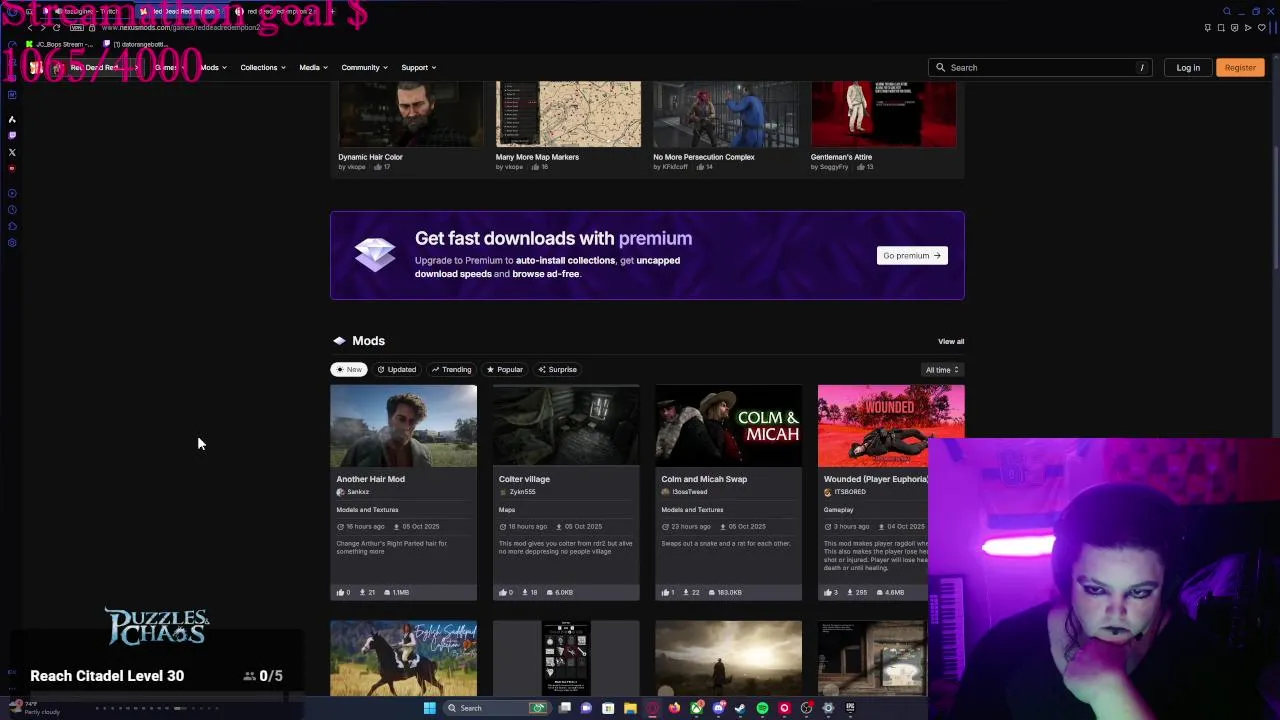
Task: Click the browser reload button
Action: [x=56, y=27]
